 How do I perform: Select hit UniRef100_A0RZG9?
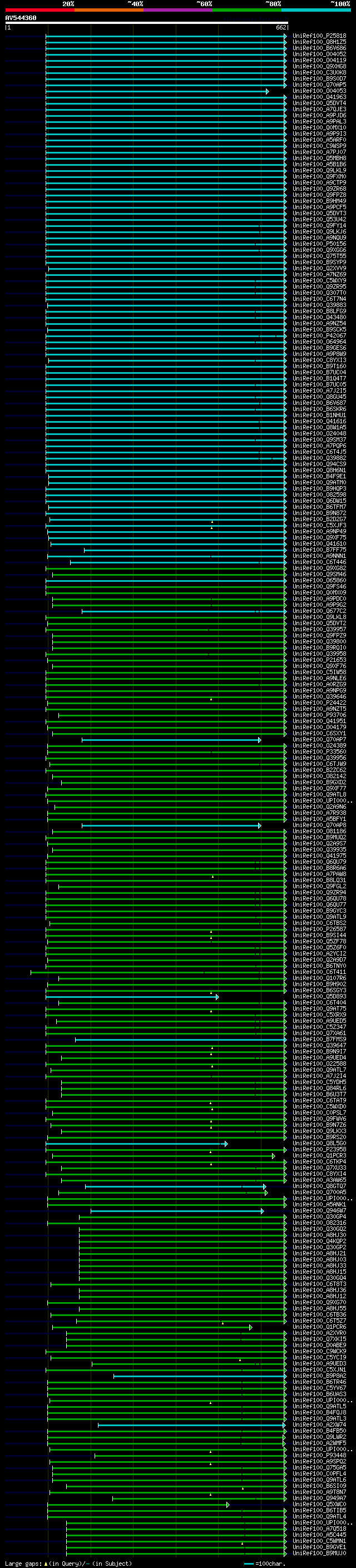coord(319,685)
